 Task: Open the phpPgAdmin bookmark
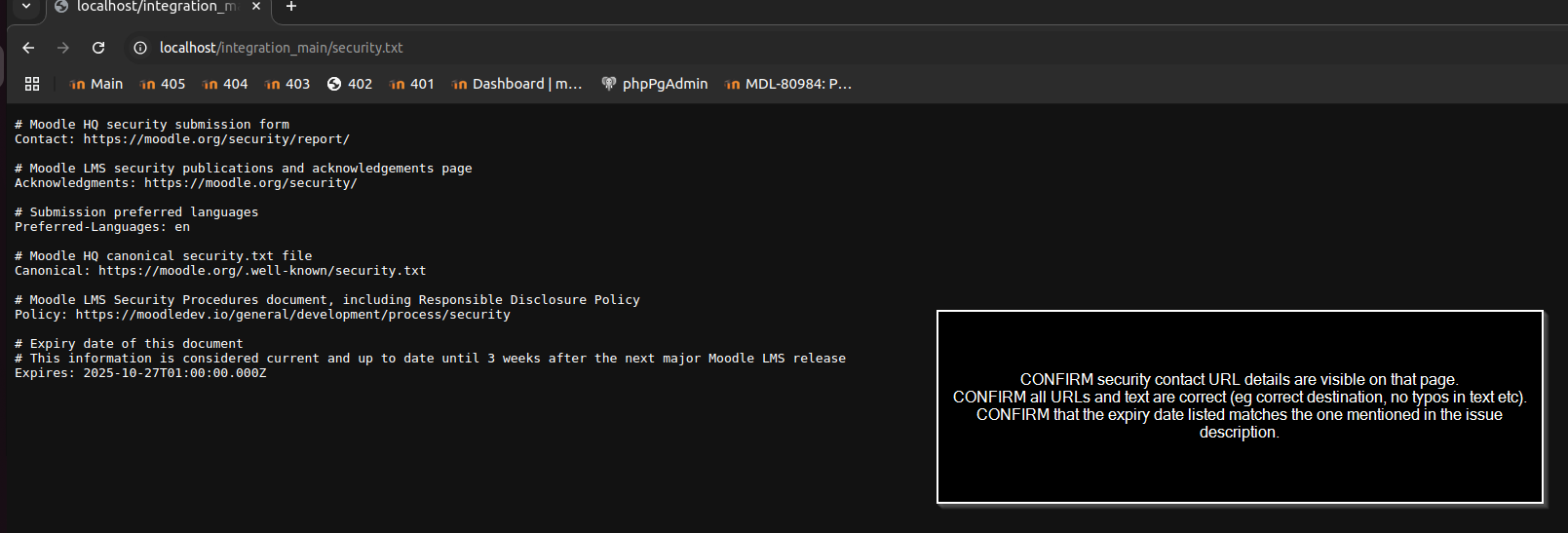point(655,84)
